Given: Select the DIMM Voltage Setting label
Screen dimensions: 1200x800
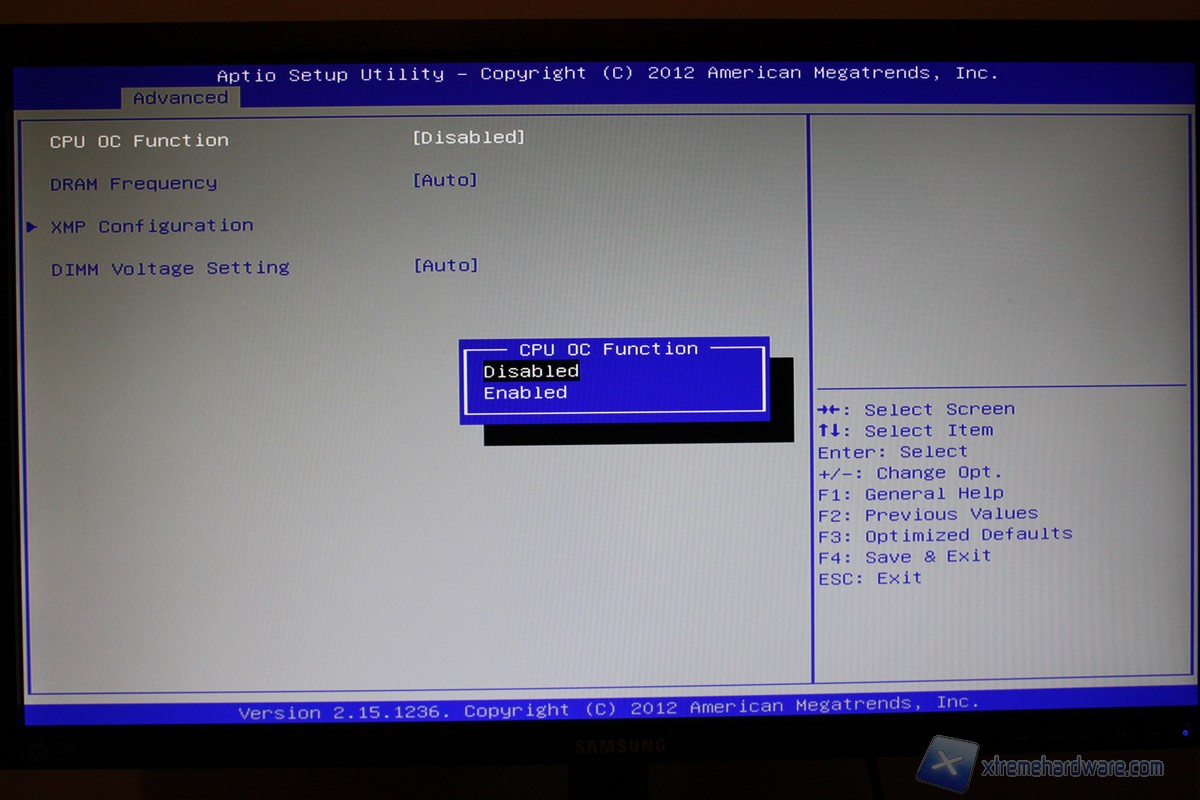Looking at the screenshot, I should (170, 268).
